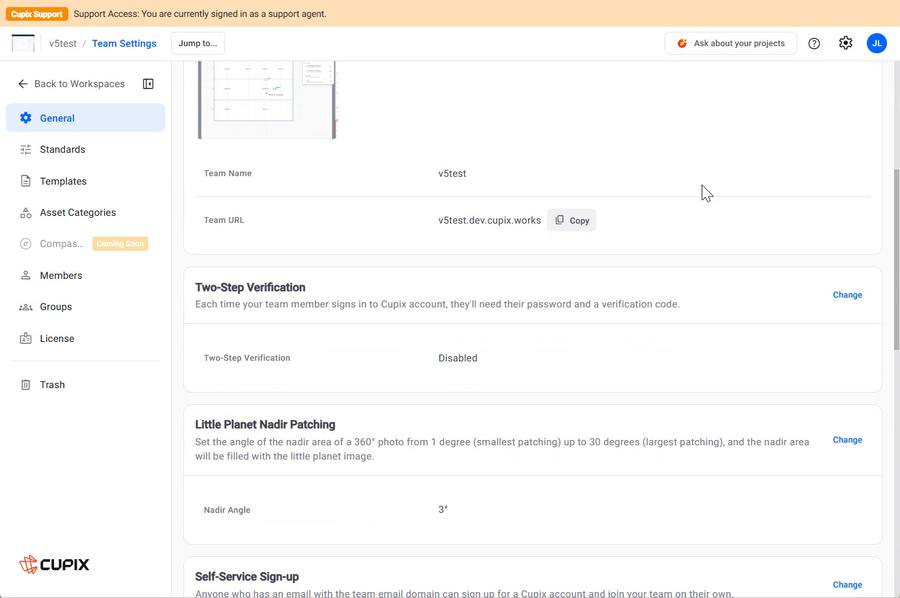The image size is (900, 598).
Task: Click the Coming Soon badge
Action: [x=120, y=243]
